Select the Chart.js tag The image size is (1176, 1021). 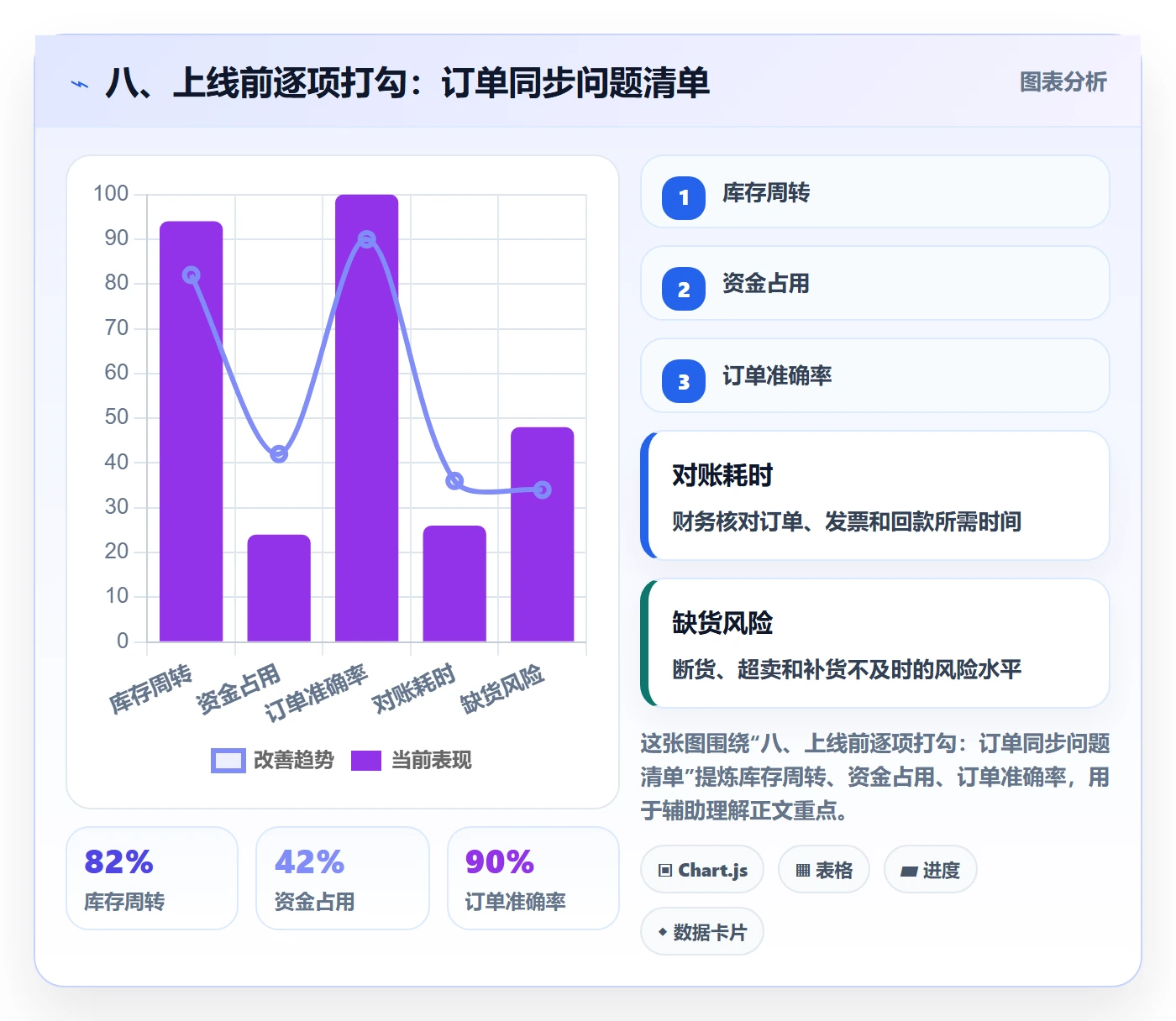[702, 870]
